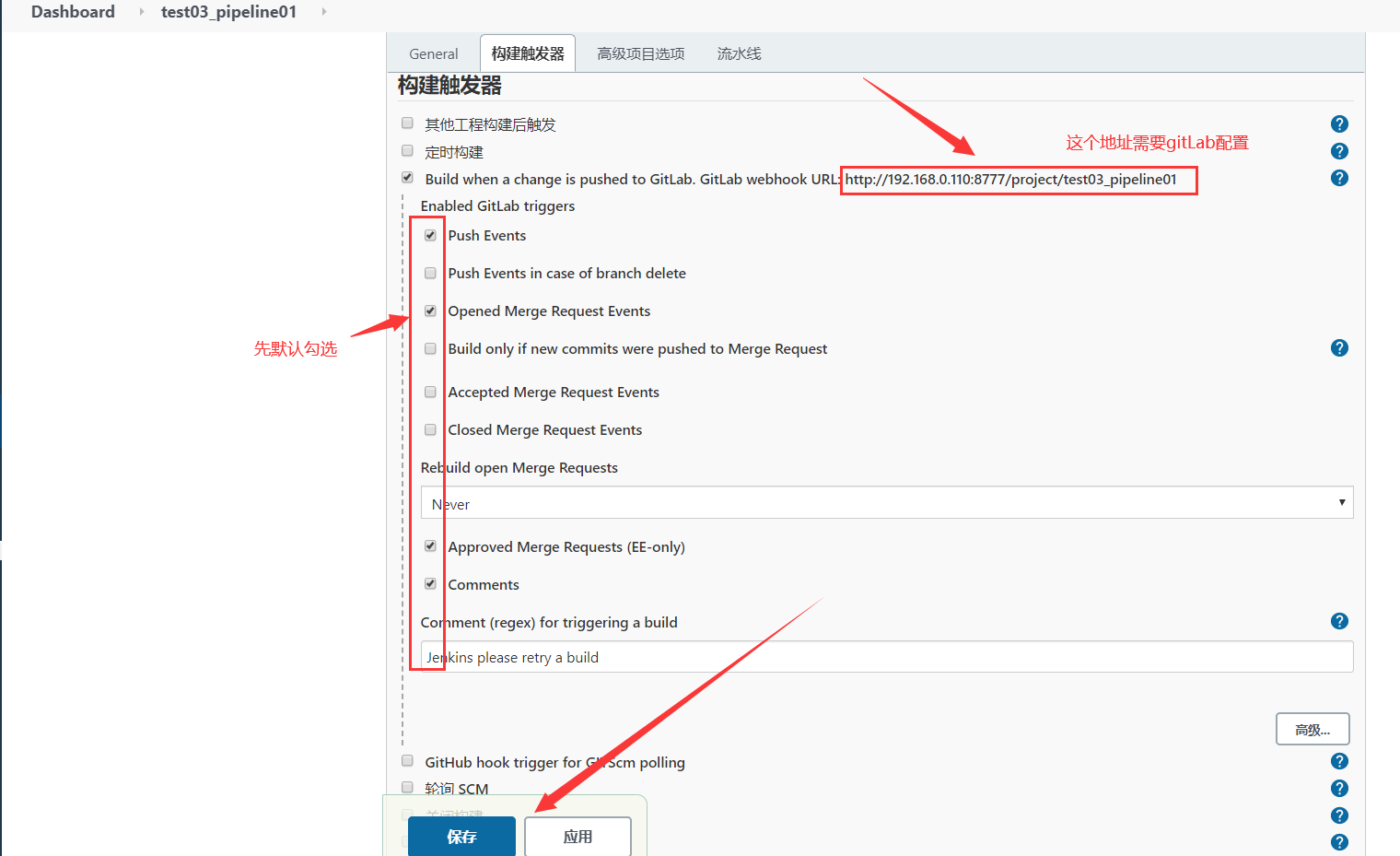Uncheck Build when a change is pushed to GitLab
This screenshot has height=856, width=1400.
click(407, 177)
